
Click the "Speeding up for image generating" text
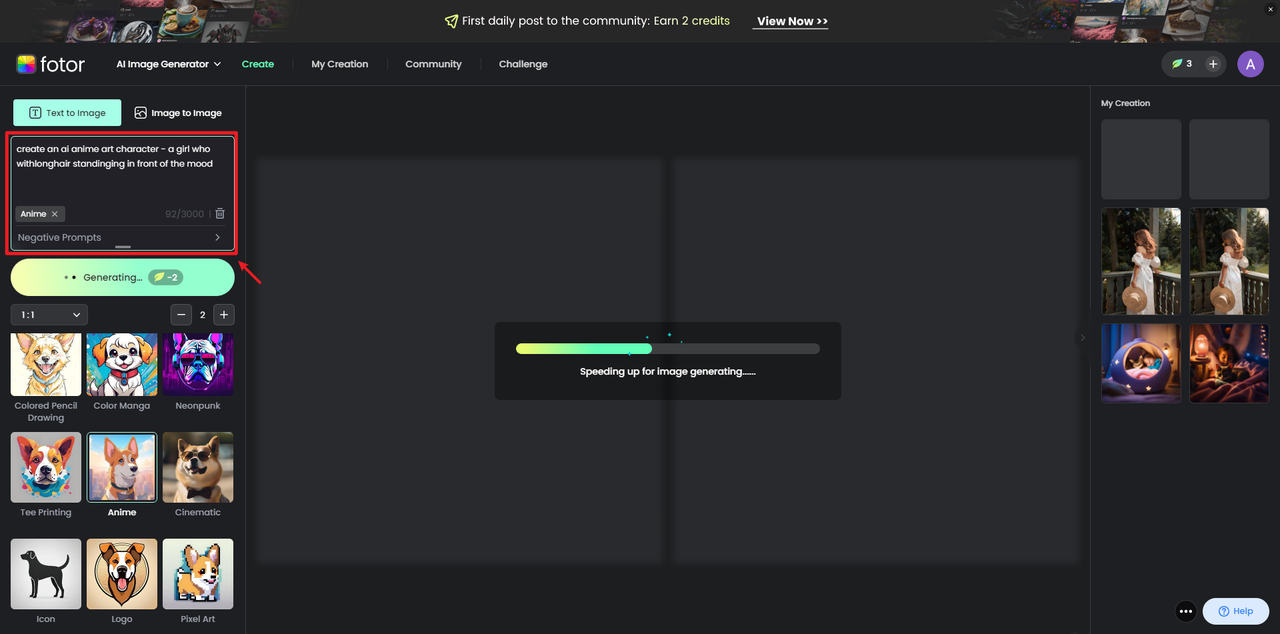[x=668, y=372]
